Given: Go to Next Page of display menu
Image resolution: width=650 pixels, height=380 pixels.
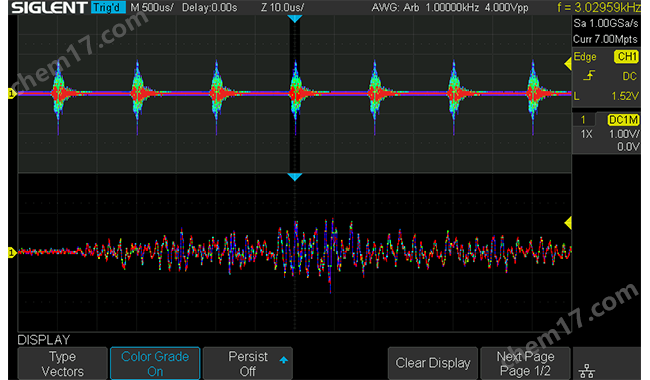Looking at the screenshot, I should tap(525, 363).
